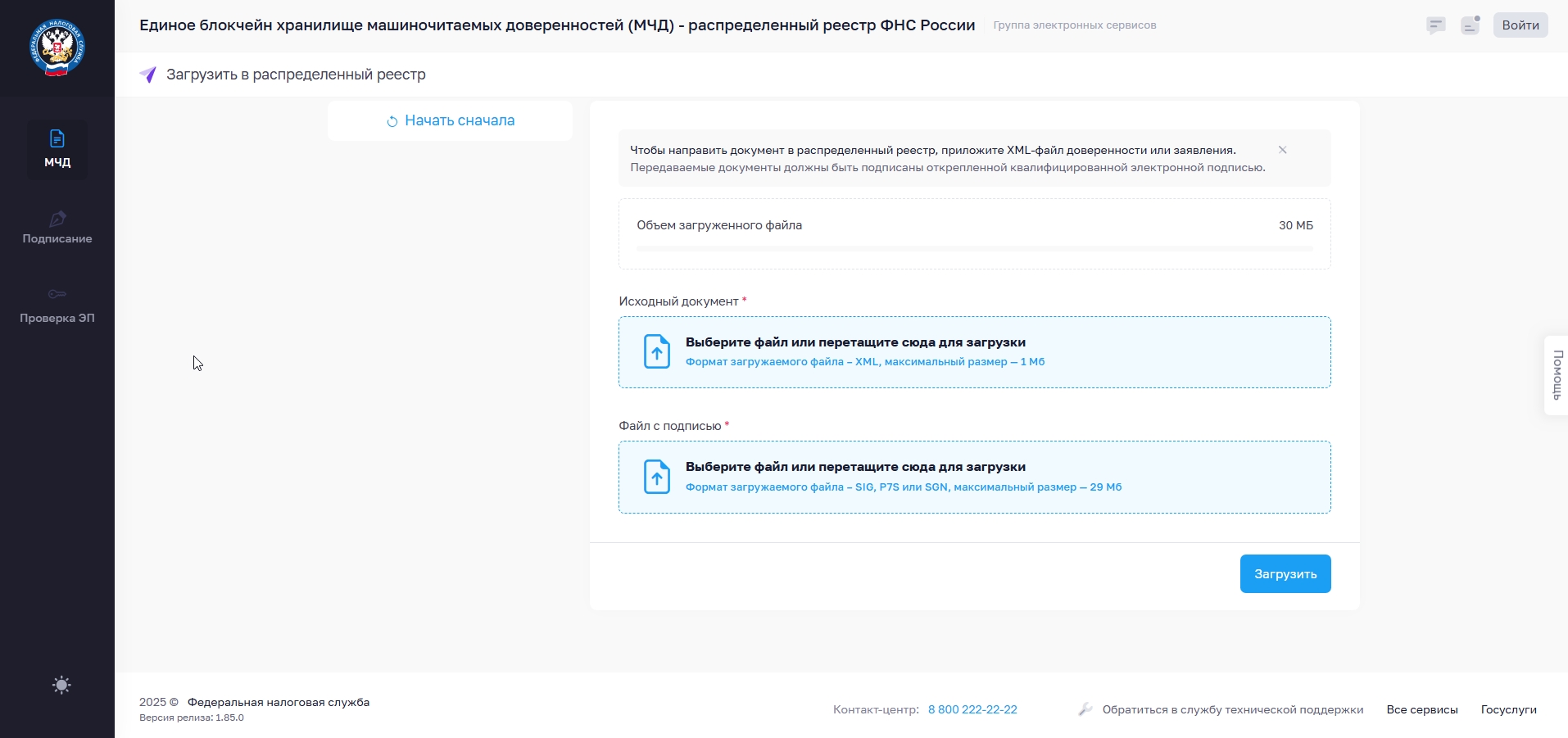The width and height of the screenshot is (1568, 738).
Task: Dismiss the XML-file info notice
Action: pos(1282,150)
